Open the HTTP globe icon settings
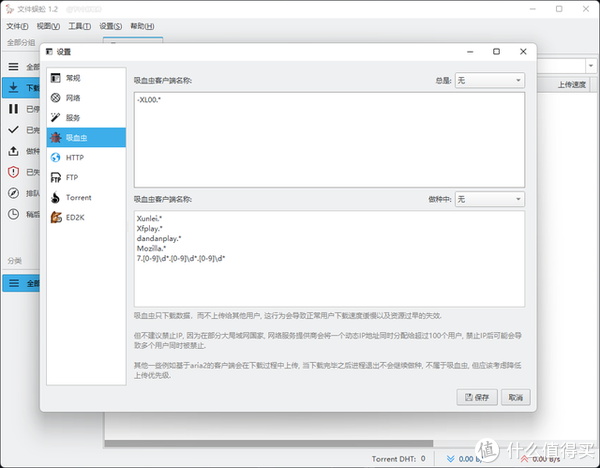 (55, 157)
